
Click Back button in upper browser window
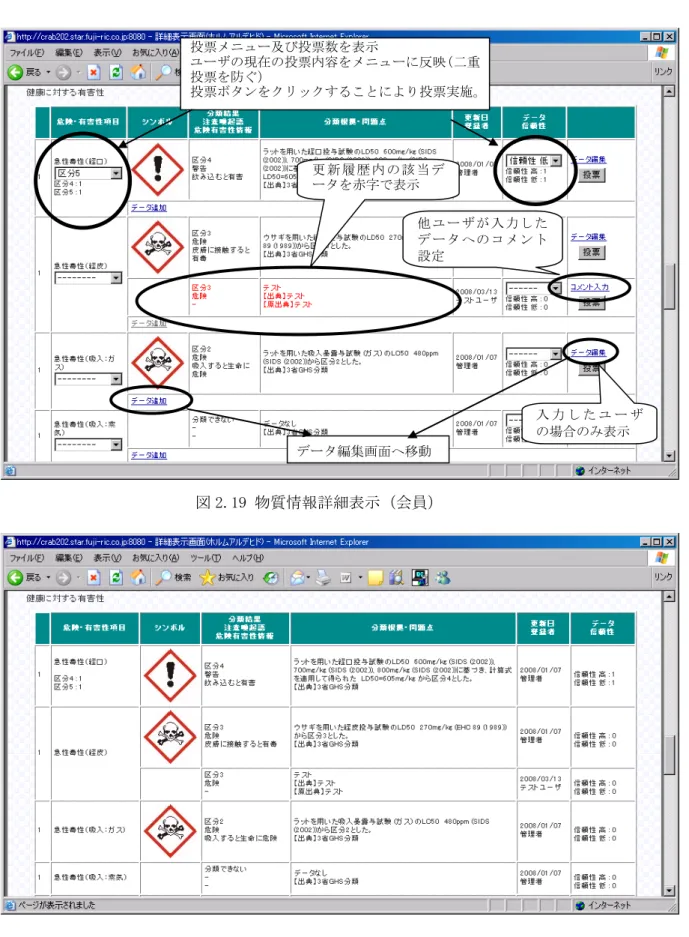coord(24,72)
